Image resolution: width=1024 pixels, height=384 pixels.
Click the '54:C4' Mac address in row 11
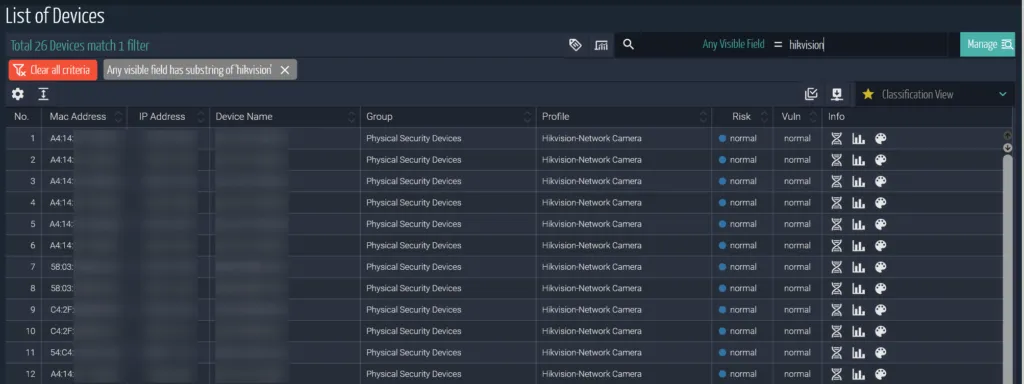[x=61, y=353]
